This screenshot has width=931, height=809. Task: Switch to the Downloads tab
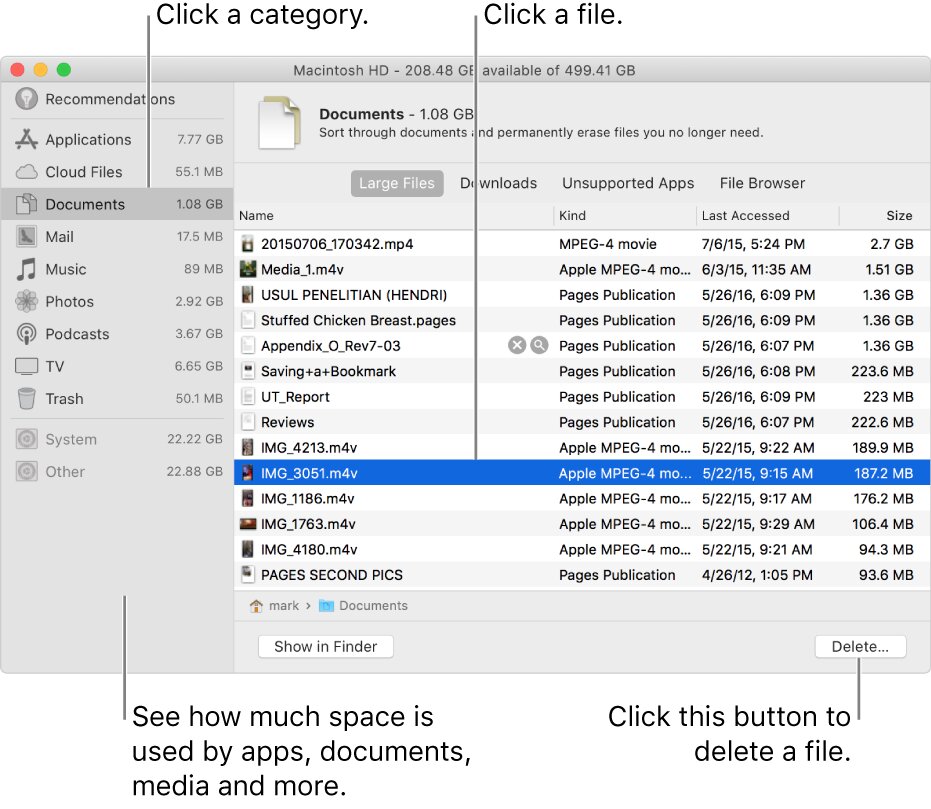coord(498,183)
